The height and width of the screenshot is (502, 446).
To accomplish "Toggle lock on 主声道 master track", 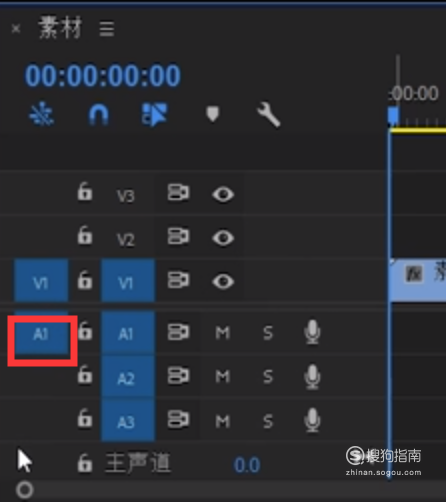I will (x=85, y=463).
